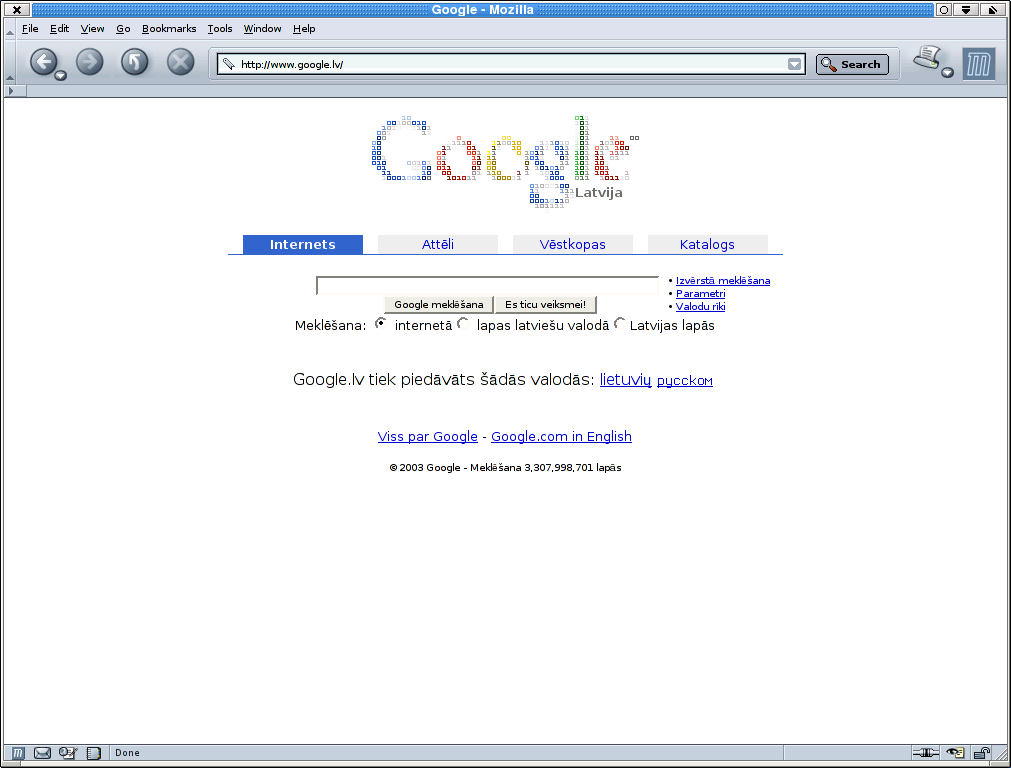Open Google.com in English link

coord(561,437)
